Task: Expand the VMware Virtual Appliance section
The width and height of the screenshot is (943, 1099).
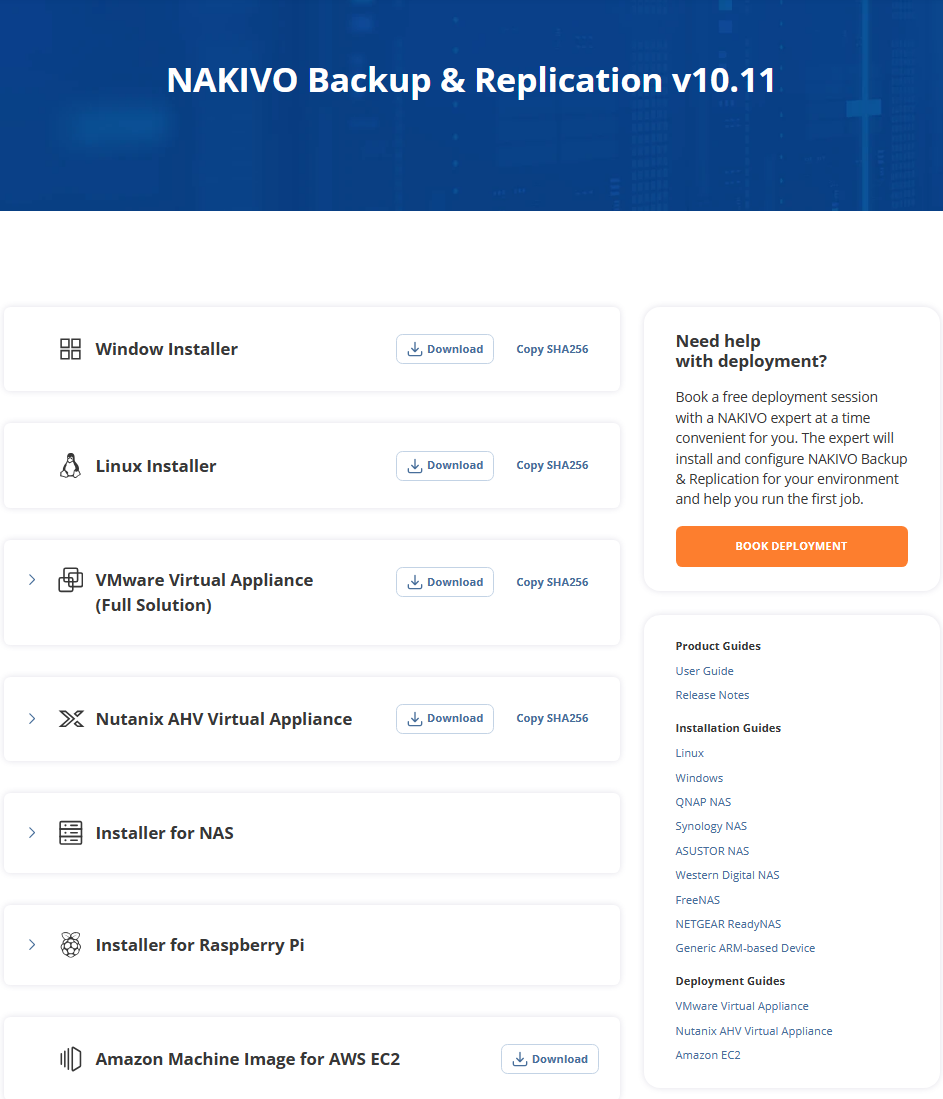Action: (x=32, y=580)
